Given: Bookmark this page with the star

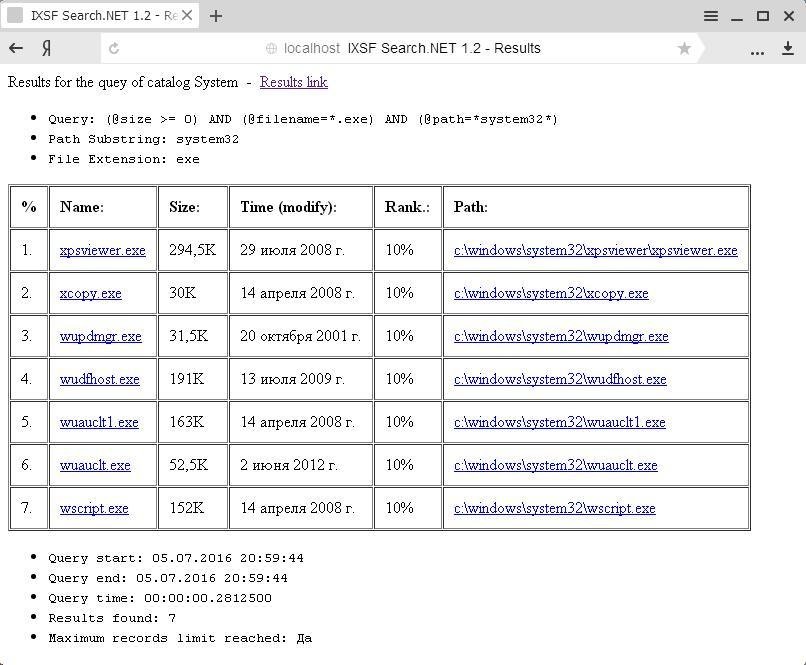Looking at the screenshot, I should (x=684, y=47).
